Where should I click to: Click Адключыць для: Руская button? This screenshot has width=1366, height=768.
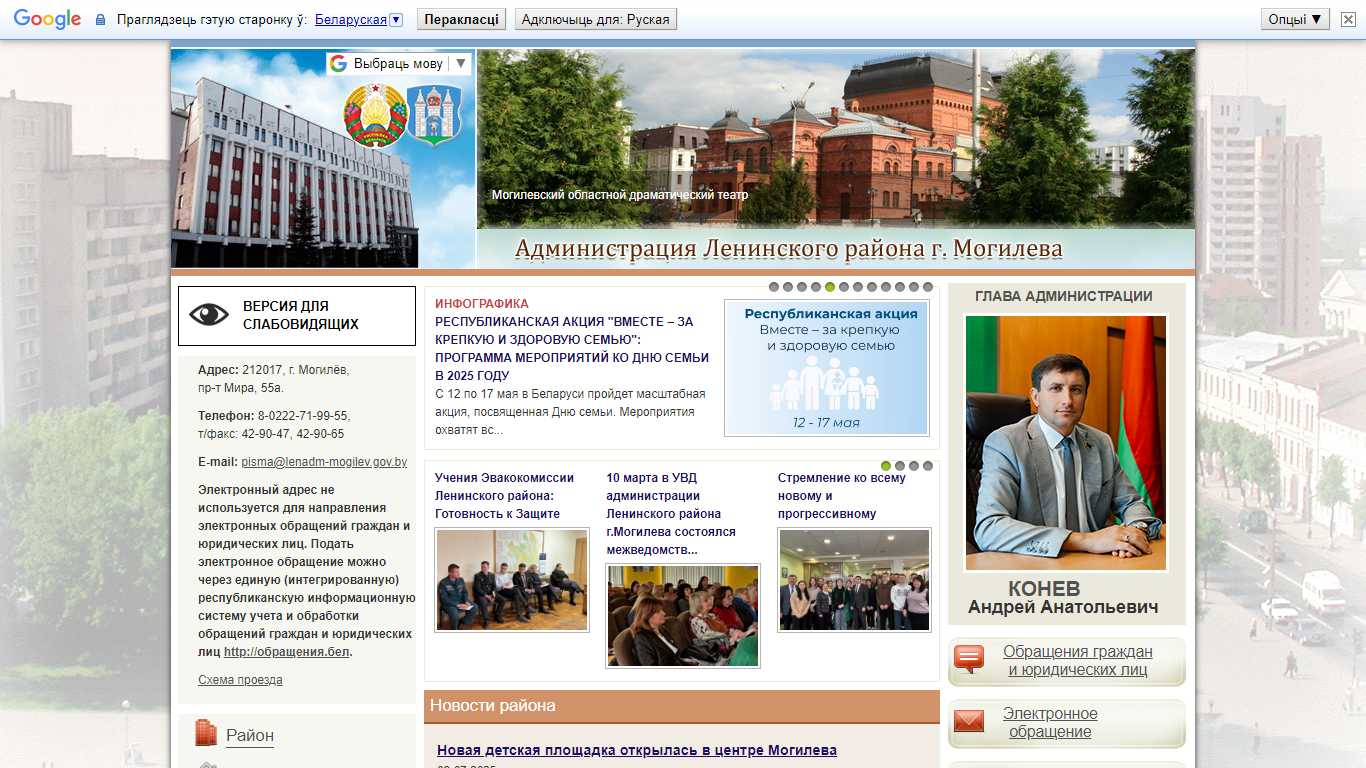596,19
